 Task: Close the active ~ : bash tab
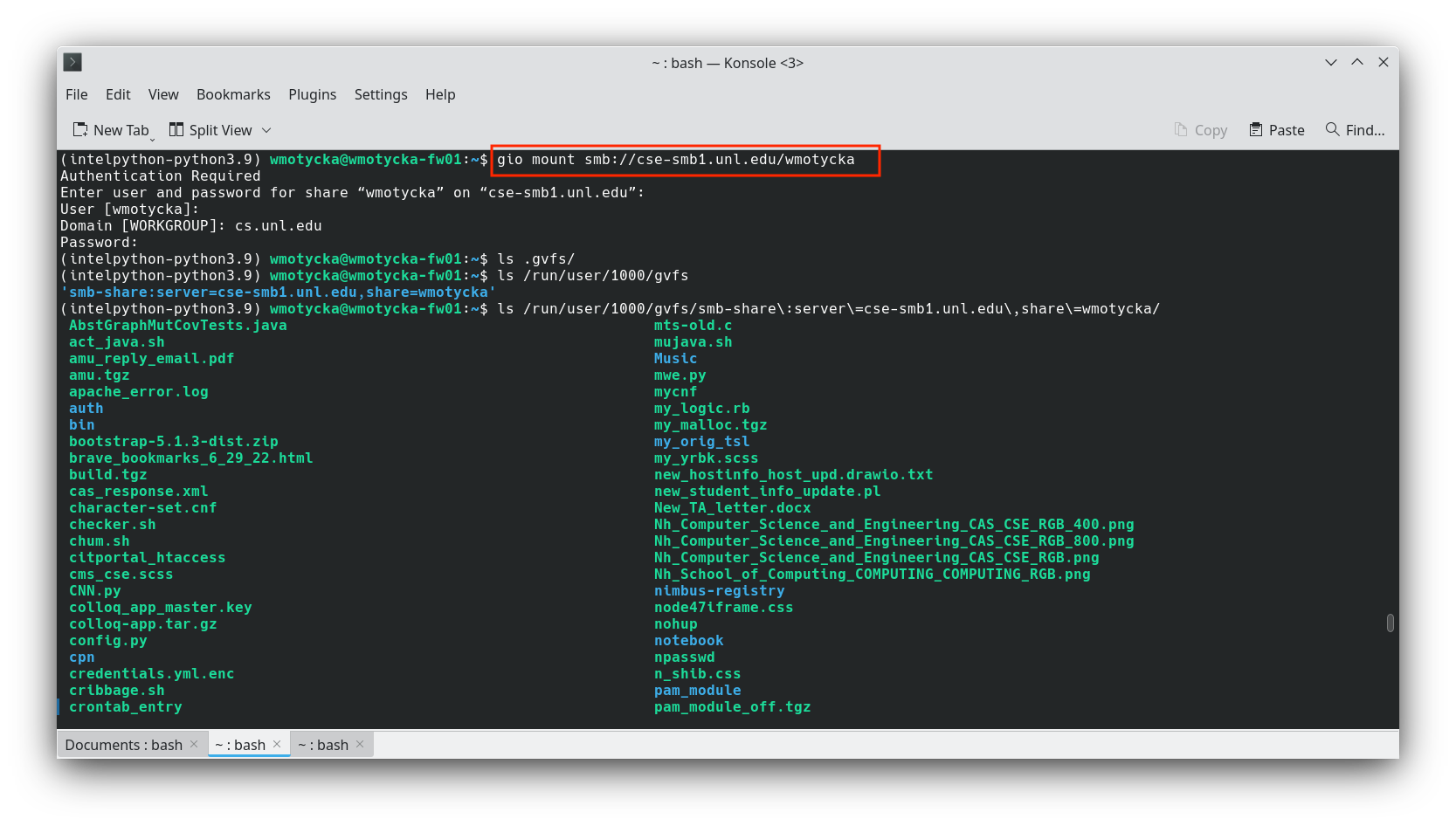tap(277, 744)
